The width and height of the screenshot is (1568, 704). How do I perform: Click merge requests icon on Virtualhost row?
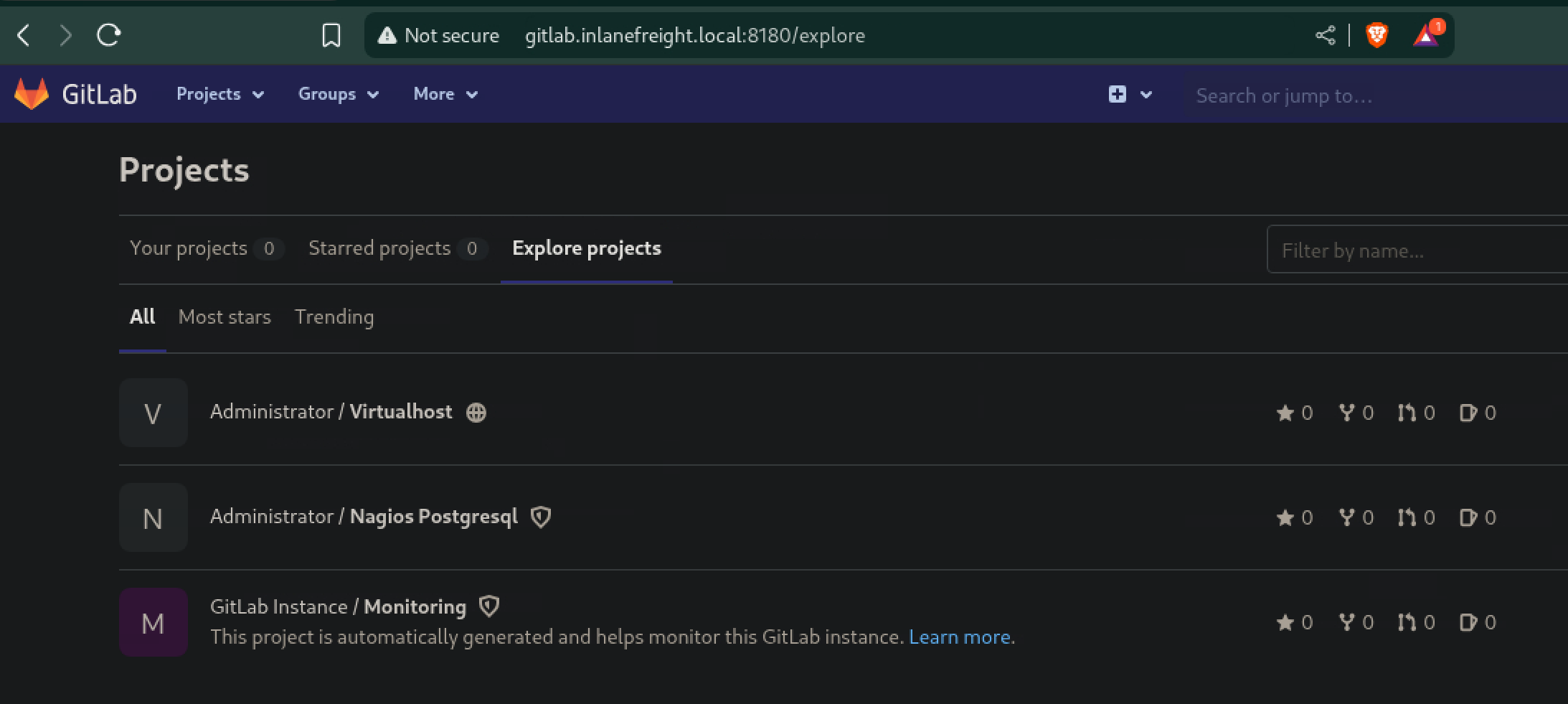1407,413
